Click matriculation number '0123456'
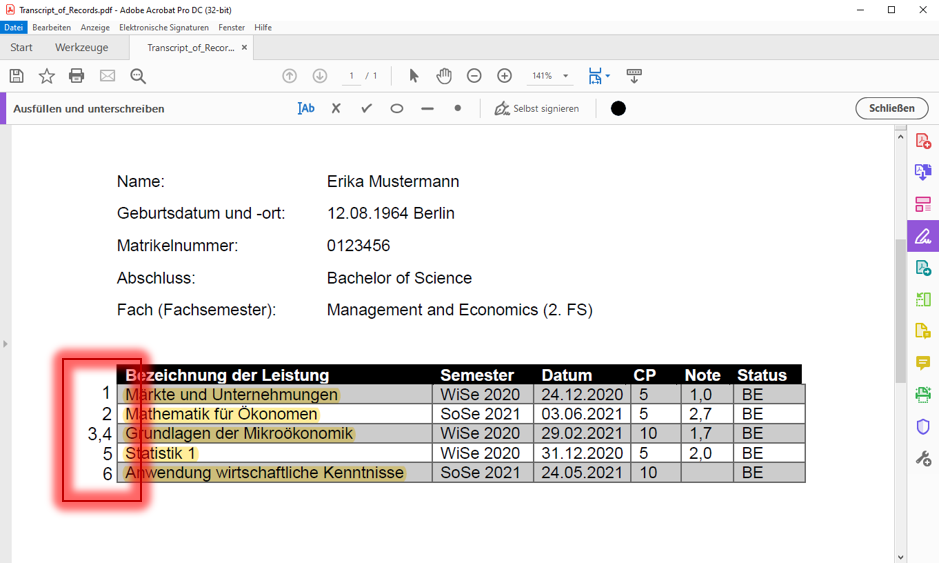The height and width of the screenshot is (563, 939). tap(358, 246)
